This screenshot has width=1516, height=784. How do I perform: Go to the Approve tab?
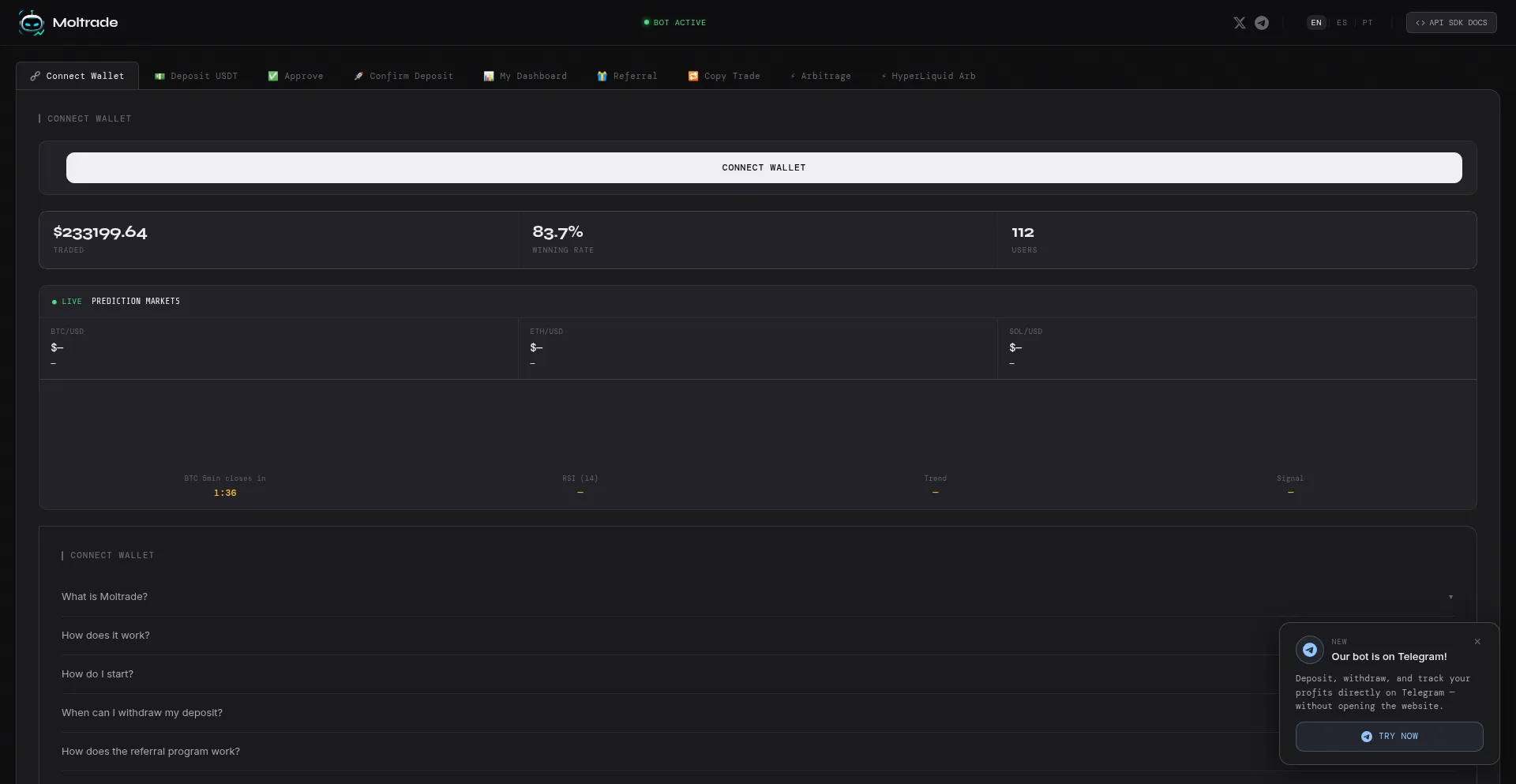click(295, 76)
